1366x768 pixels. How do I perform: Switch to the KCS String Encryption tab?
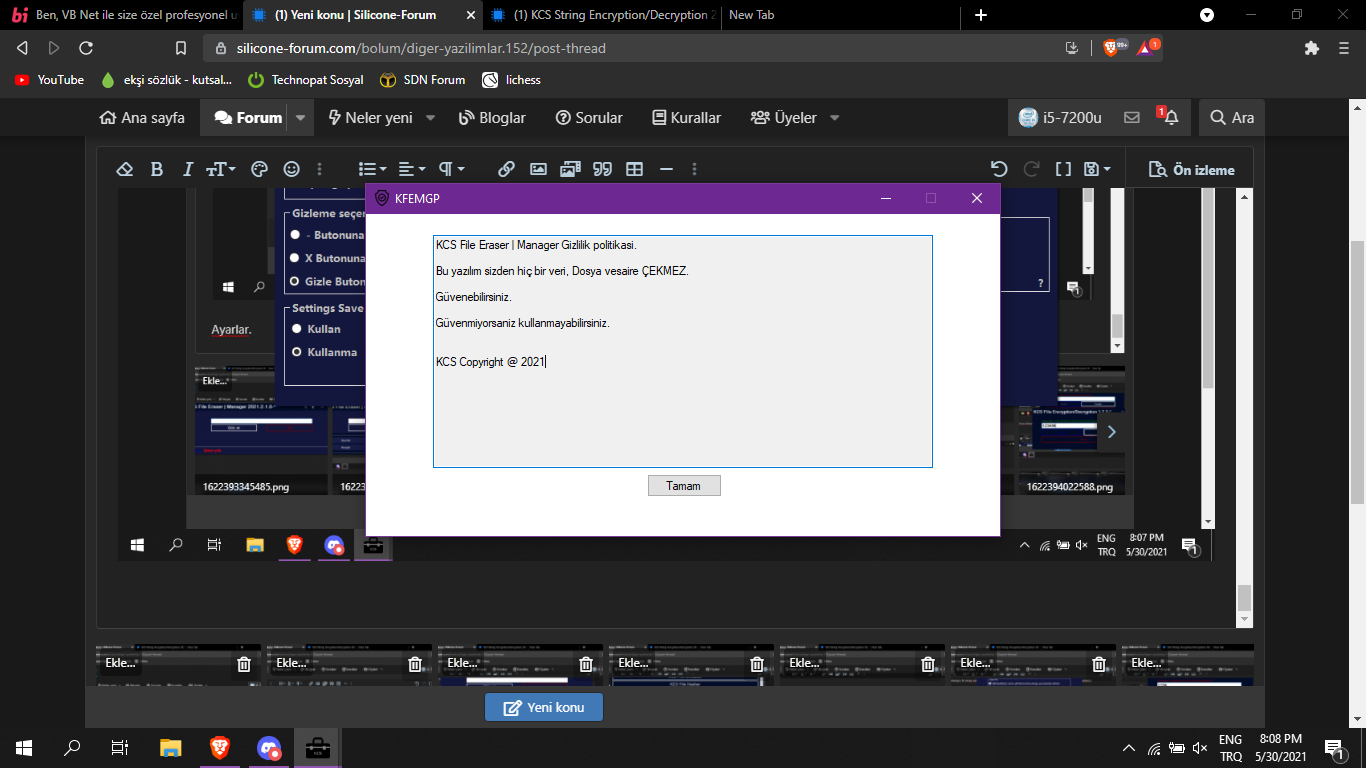point(603,15)
